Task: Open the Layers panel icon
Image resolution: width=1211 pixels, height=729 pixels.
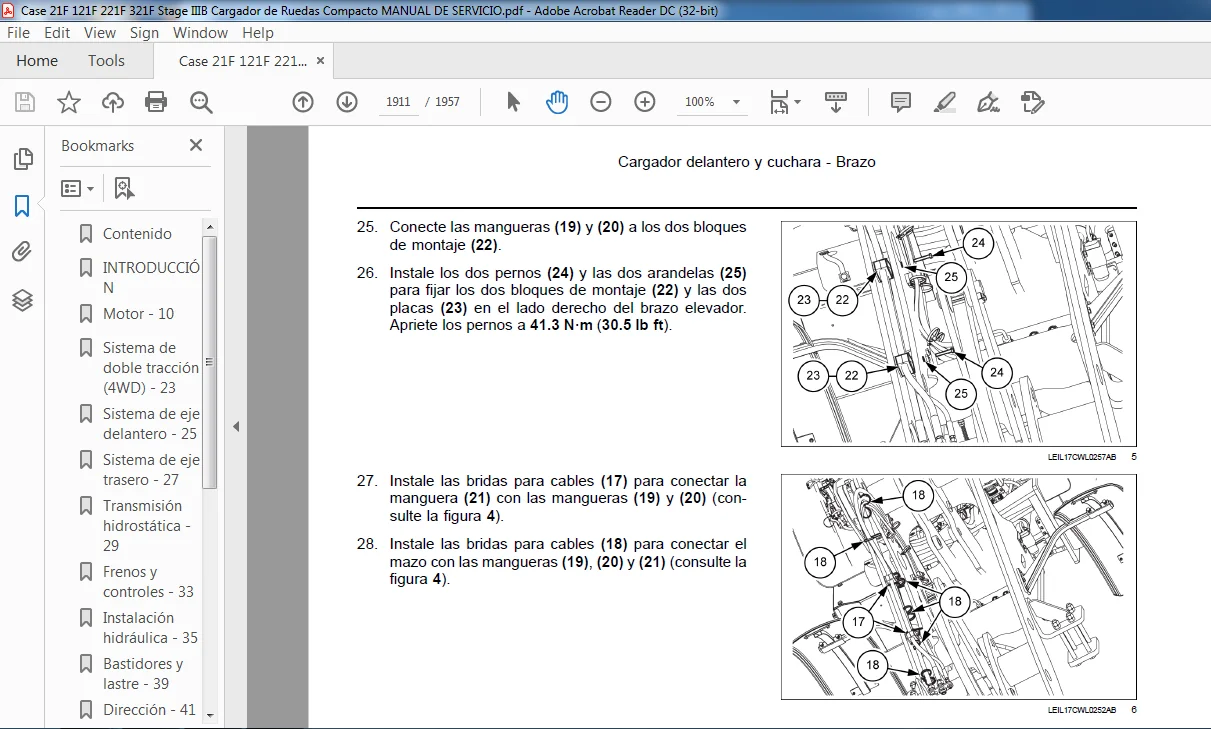Action: click(x=22, y=299)
